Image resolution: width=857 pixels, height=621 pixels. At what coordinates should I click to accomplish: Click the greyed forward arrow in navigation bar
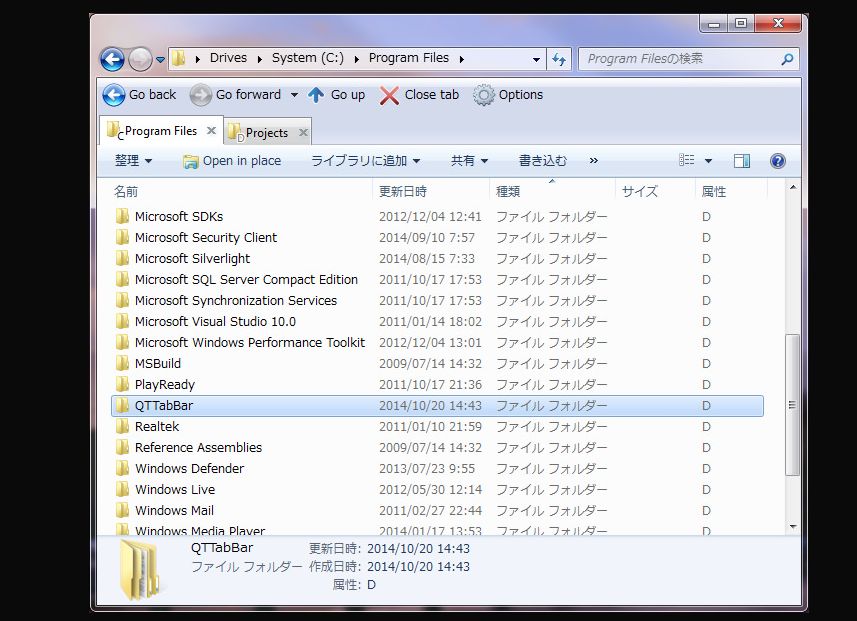[x=140, y=59]
